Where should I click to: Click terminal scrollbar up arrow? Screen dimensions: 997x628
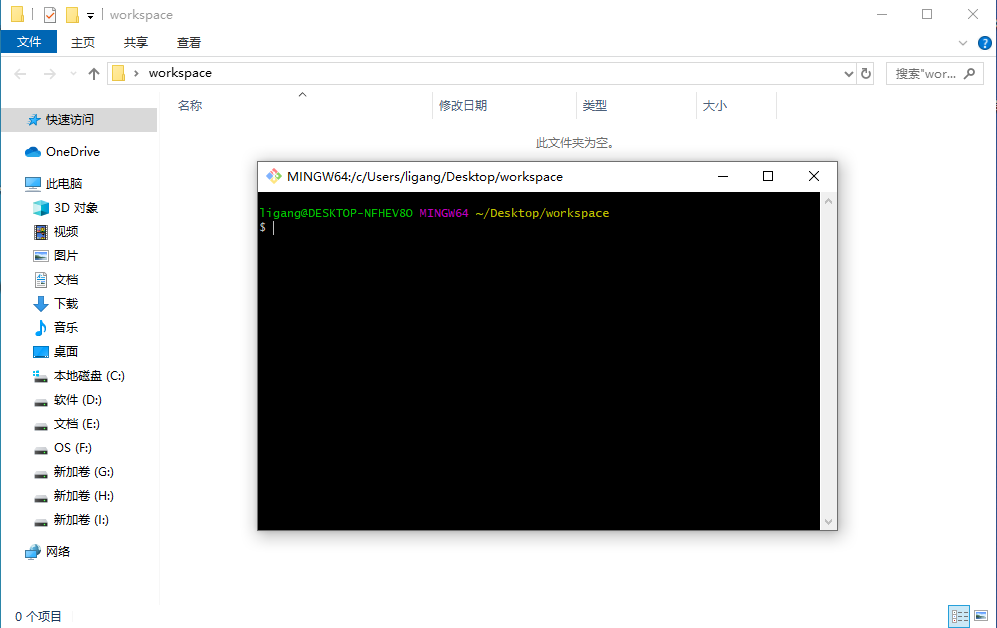pos(828,201)
